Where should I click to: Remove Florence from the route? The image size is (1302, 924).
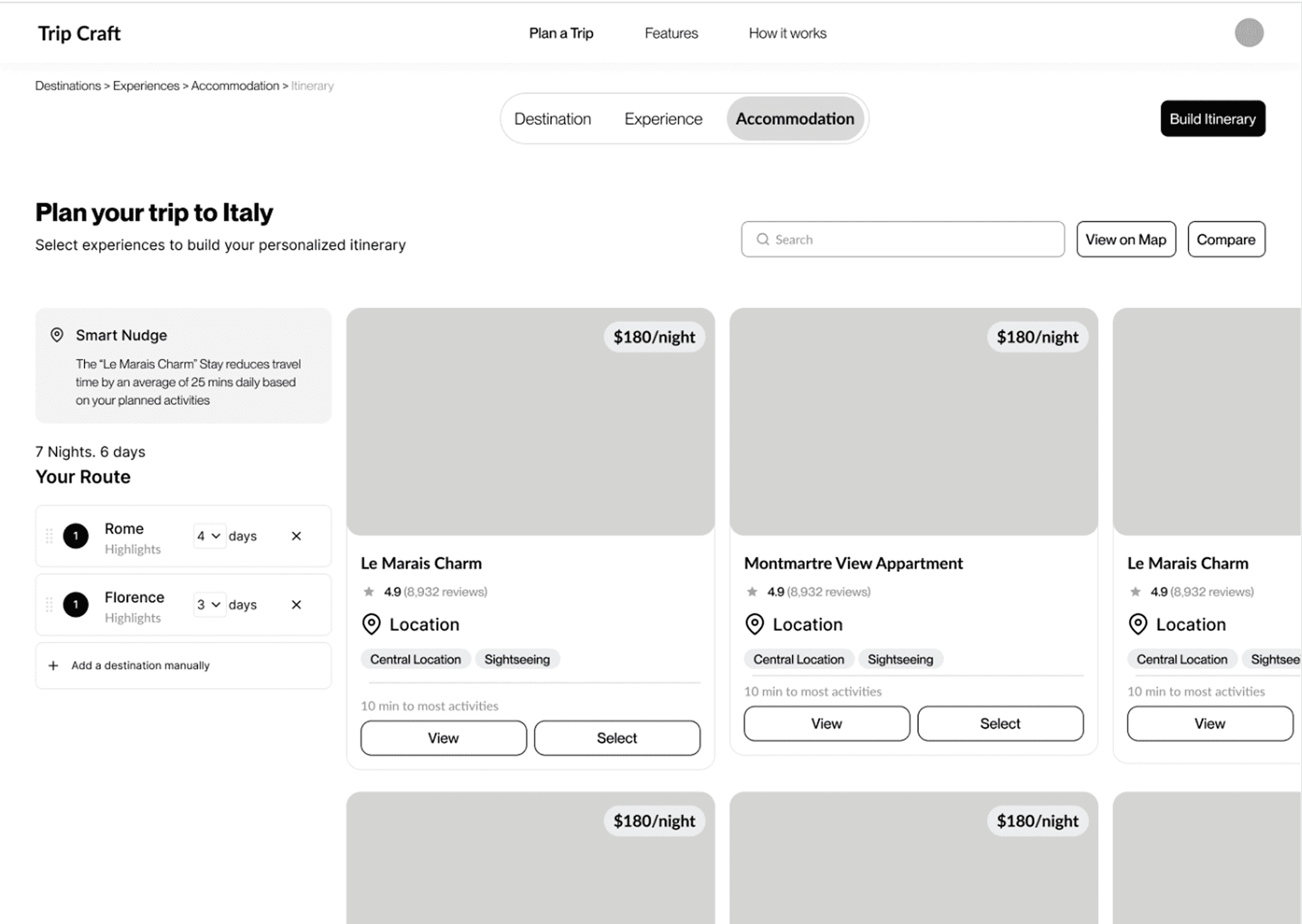coord(296,605)
